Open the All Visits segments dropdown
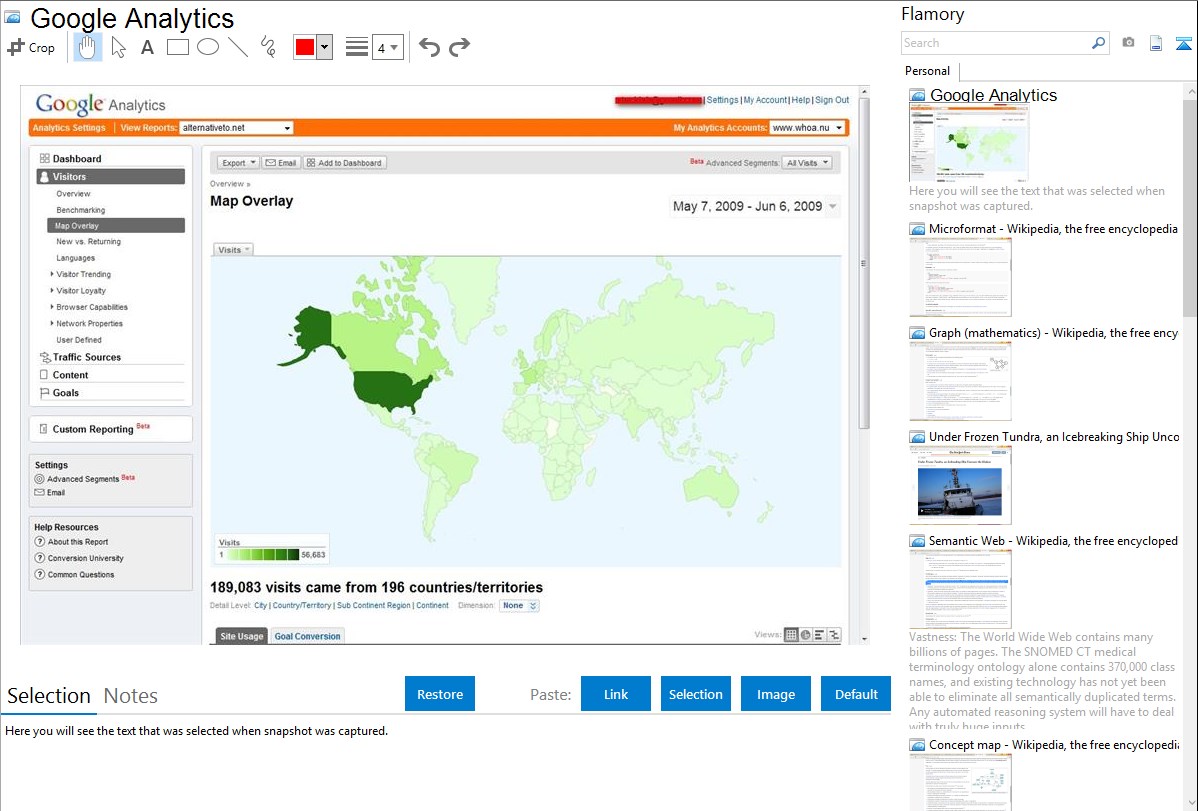This screenshot has height=811, width=1198. 808,163
